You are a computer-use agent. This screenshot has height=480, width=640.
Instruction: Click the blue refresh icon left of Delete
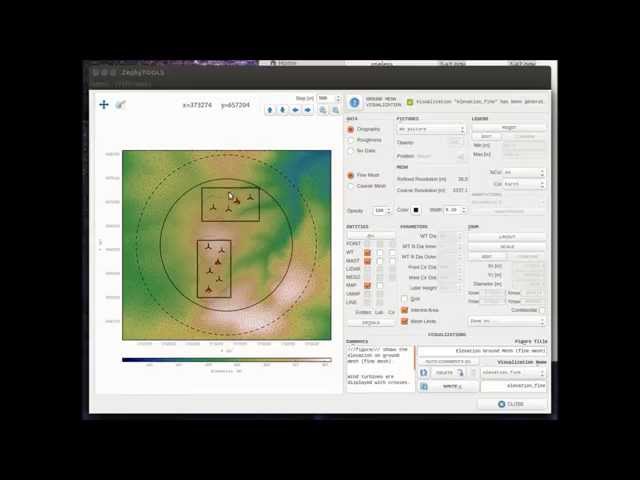click(x=424, y=373)
